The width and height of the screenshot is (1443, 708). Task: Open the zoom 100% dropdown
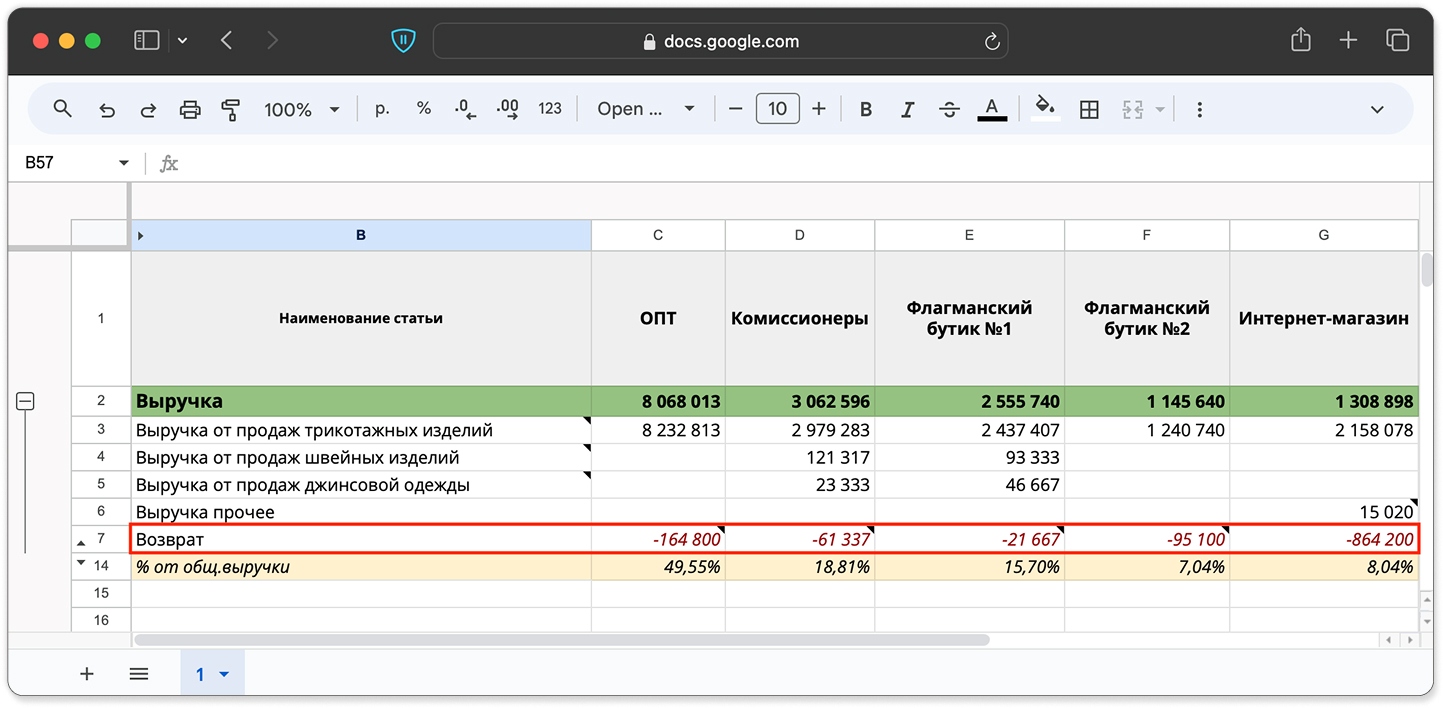[302, 110]
